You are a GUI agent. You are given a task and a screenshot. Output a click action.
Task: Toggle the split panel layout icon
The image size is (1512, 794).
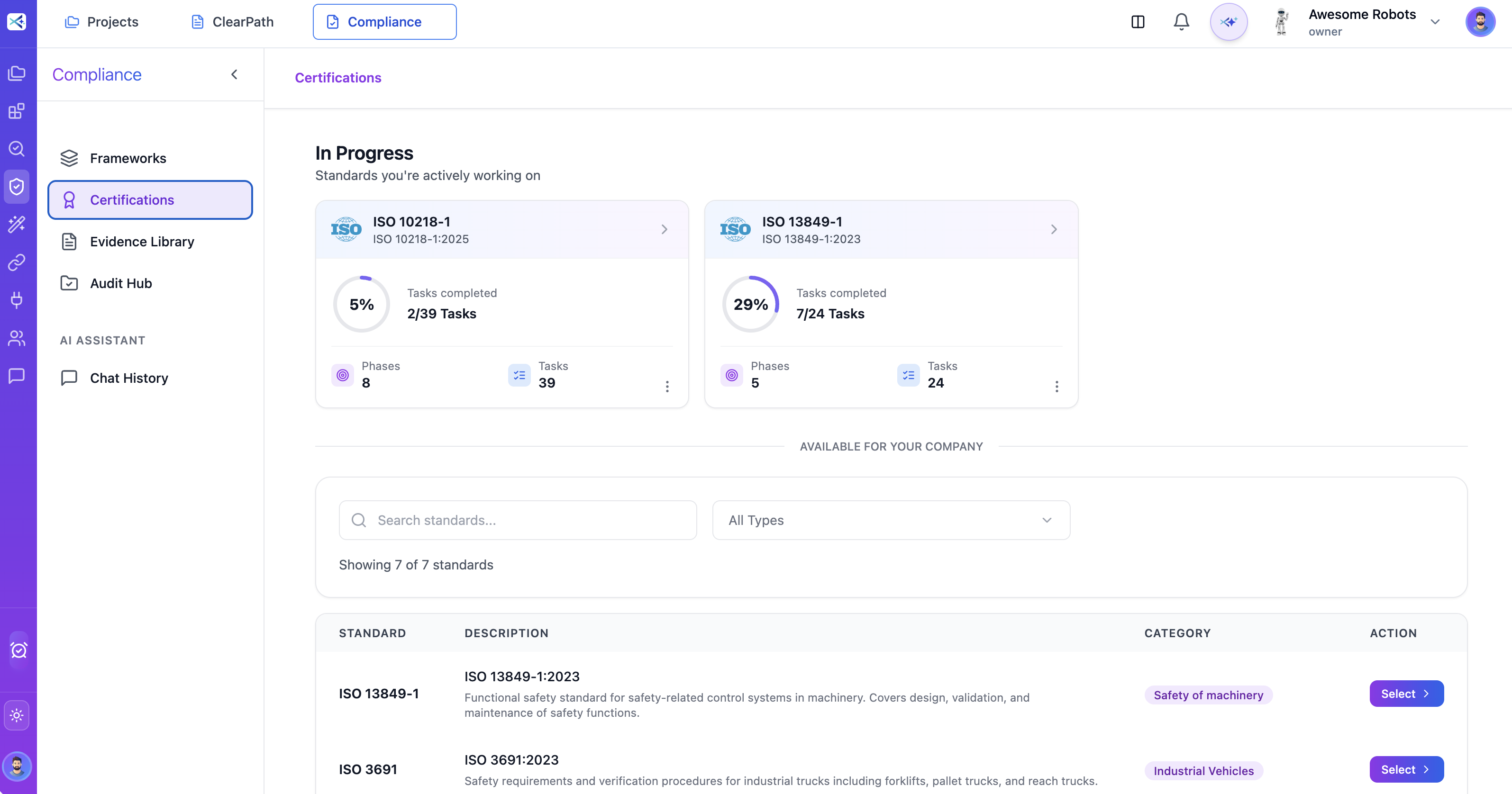click(1138, 22)
